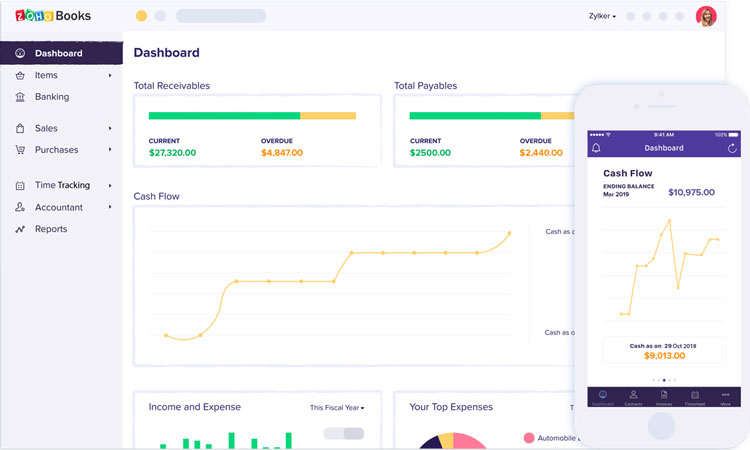The height and width of the screenshot is (450, 750).
Task: Open Invoices in the mobile bottom bar
Action: tap(664, 397)
